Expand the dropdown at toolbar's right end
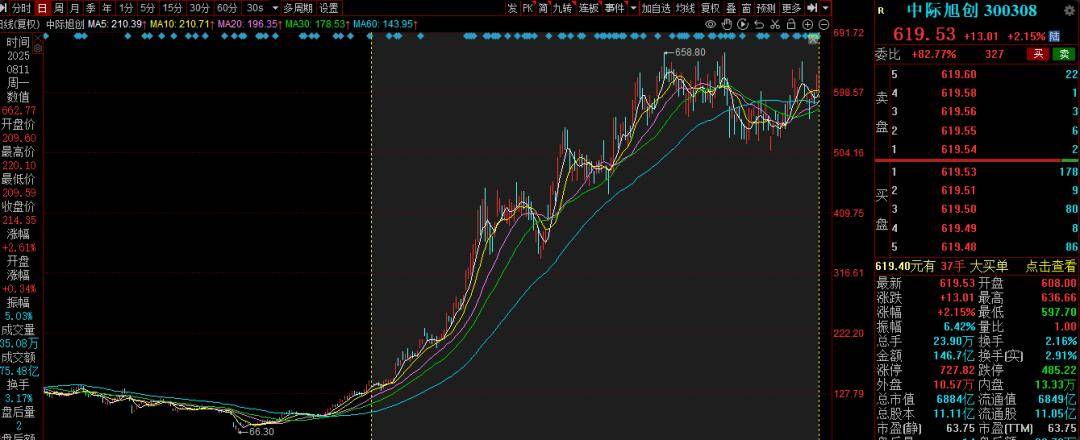The width and height of the screenshot is (1080, 440). pos(825,8)
